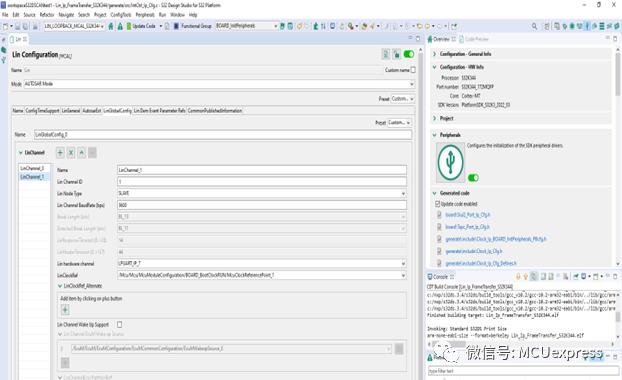Click the lock icon beside Lin Configuration toggle
Image resolution: width=622 pixels, height=380 pixels.
coord(396,54)
